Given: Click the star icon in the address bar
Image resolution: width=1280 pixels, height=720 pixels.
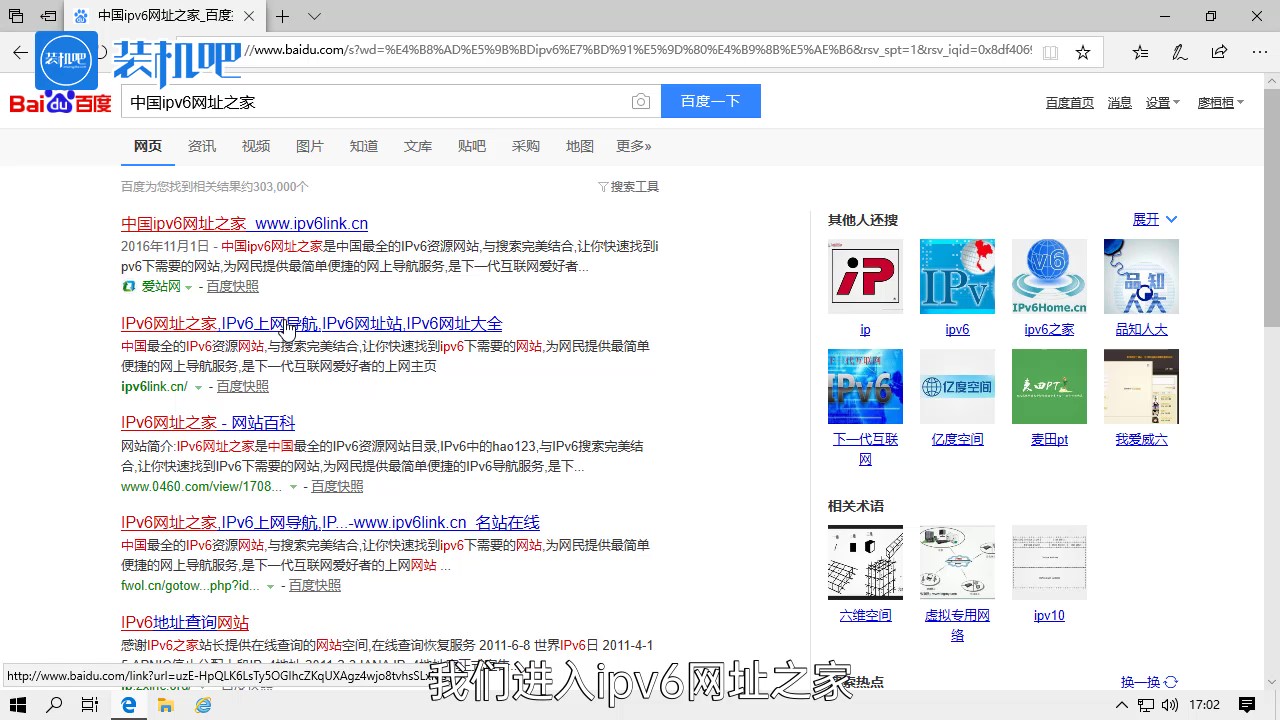Looking at the screenshot, I should coord(1083,51).
